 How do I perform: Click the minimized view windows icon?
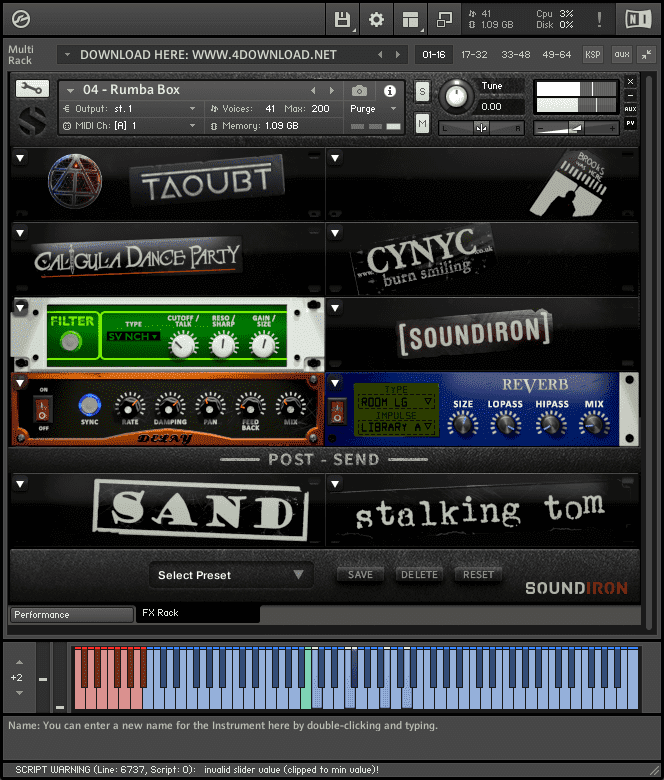(x=444, y=20)
